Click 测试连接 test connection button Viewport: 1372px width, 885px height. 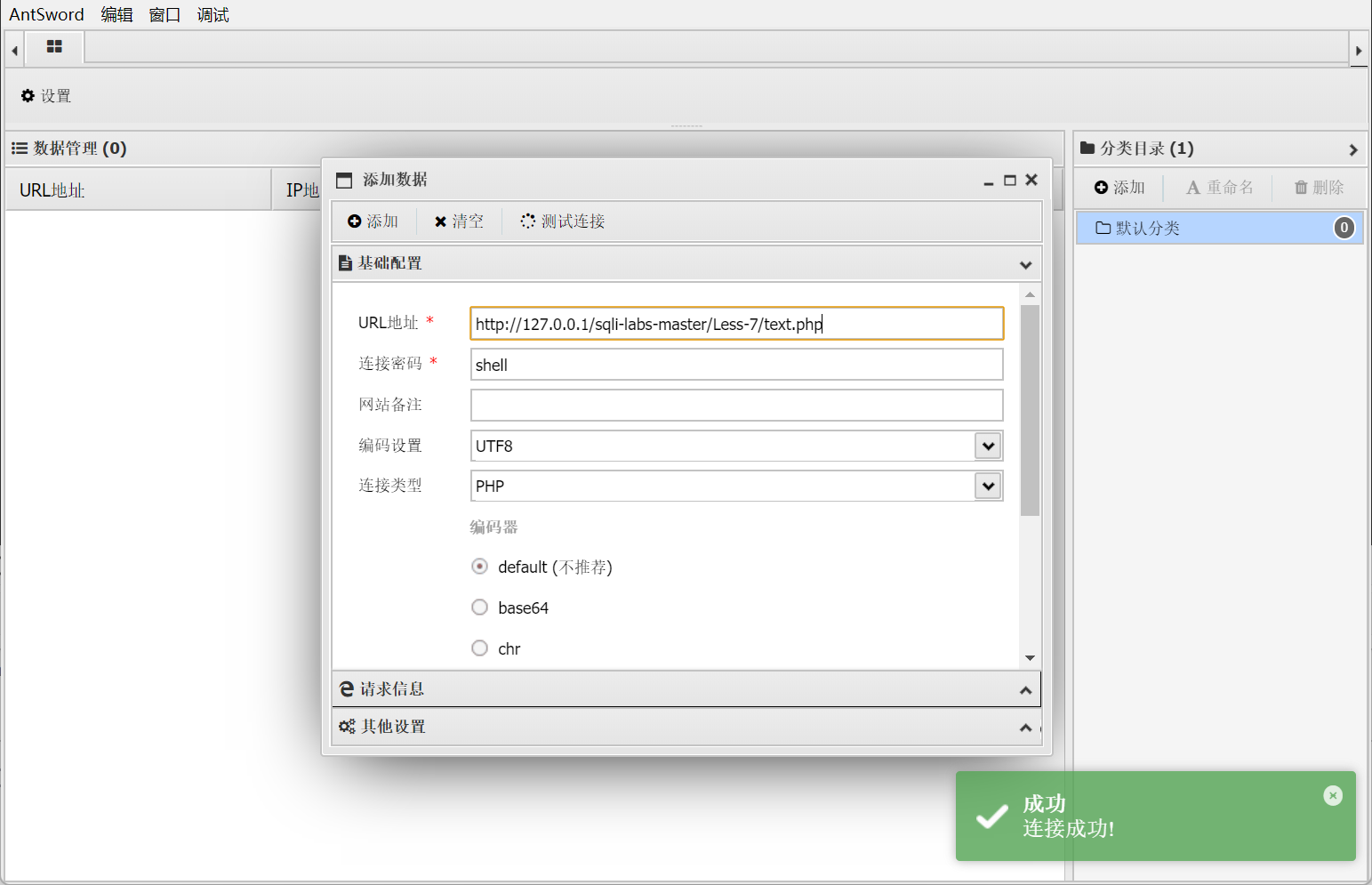click(563, 221)
